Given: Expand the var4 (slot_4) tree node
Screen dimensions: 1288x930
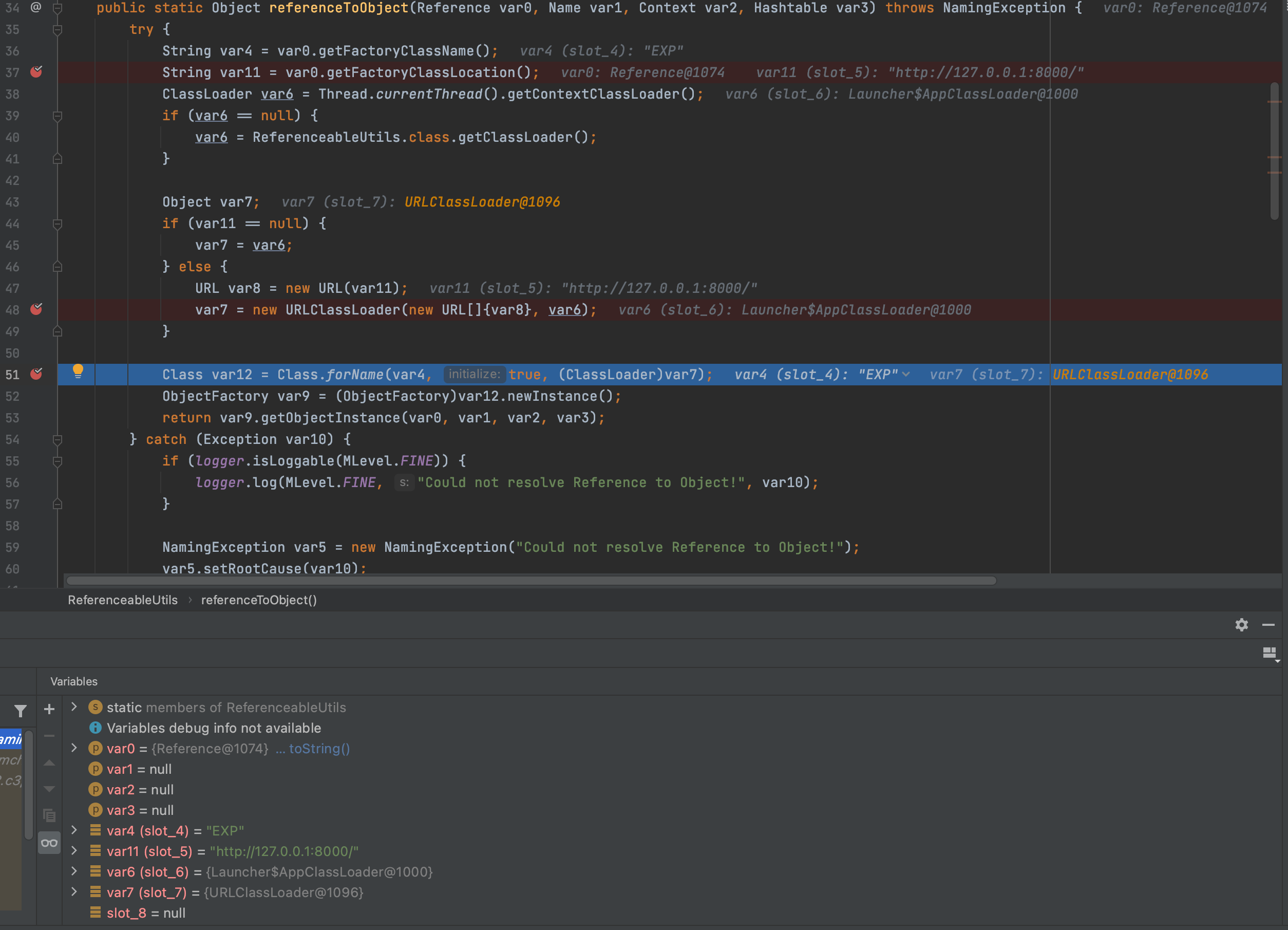Looking at the screenshot, I should coord(74,830).
